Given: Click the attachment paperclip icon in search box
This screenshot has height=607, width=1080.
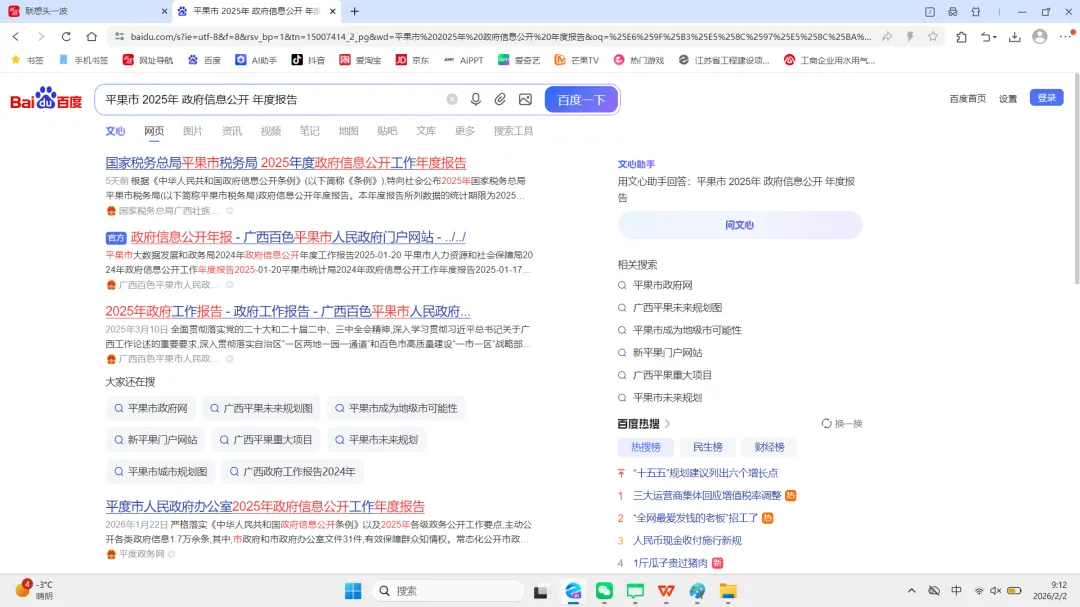Looking at the screenshot, I should point(500,99).
